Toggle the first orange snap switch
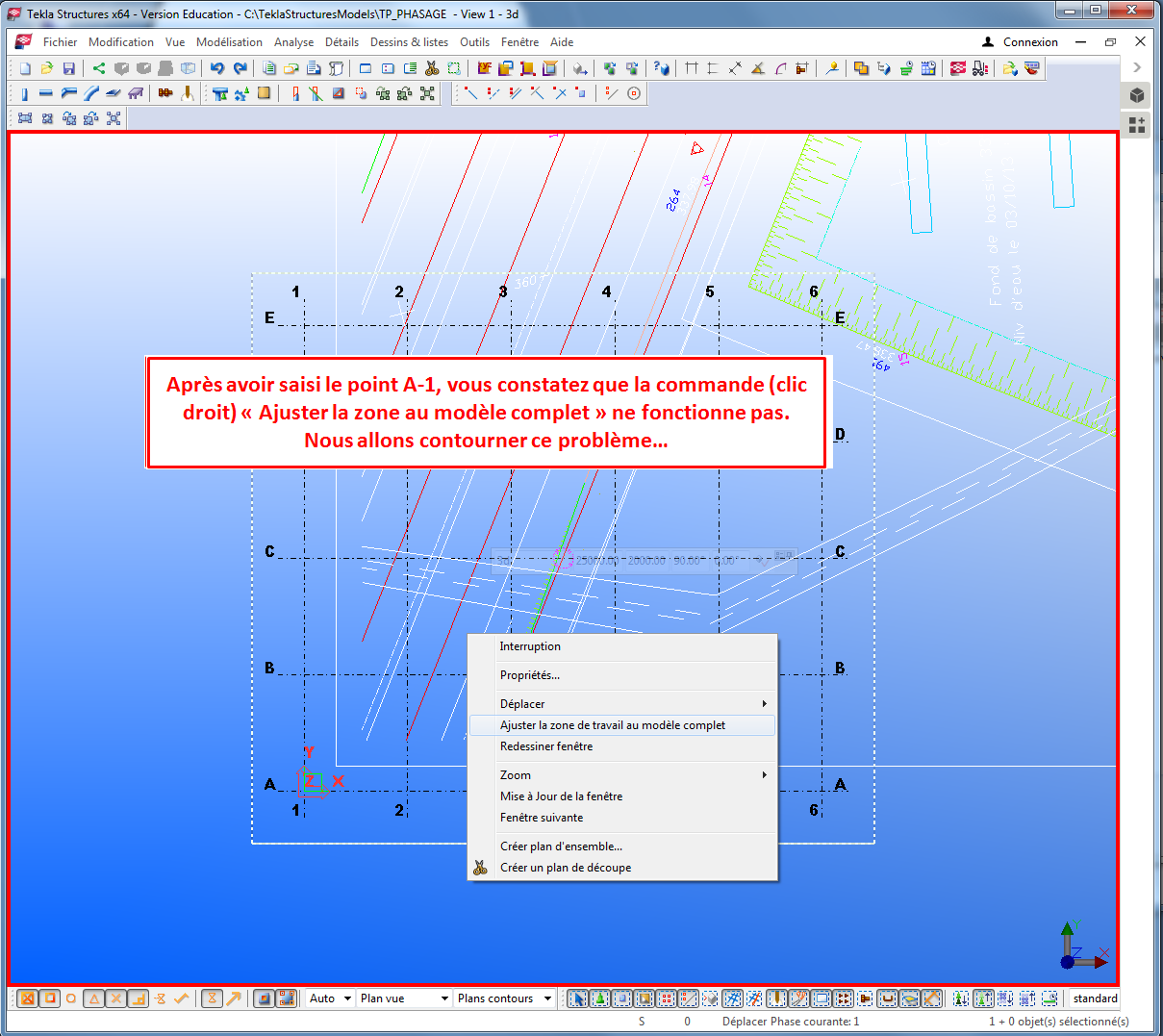Viewport: 1163px width, 1036px height. pos(27,998)
